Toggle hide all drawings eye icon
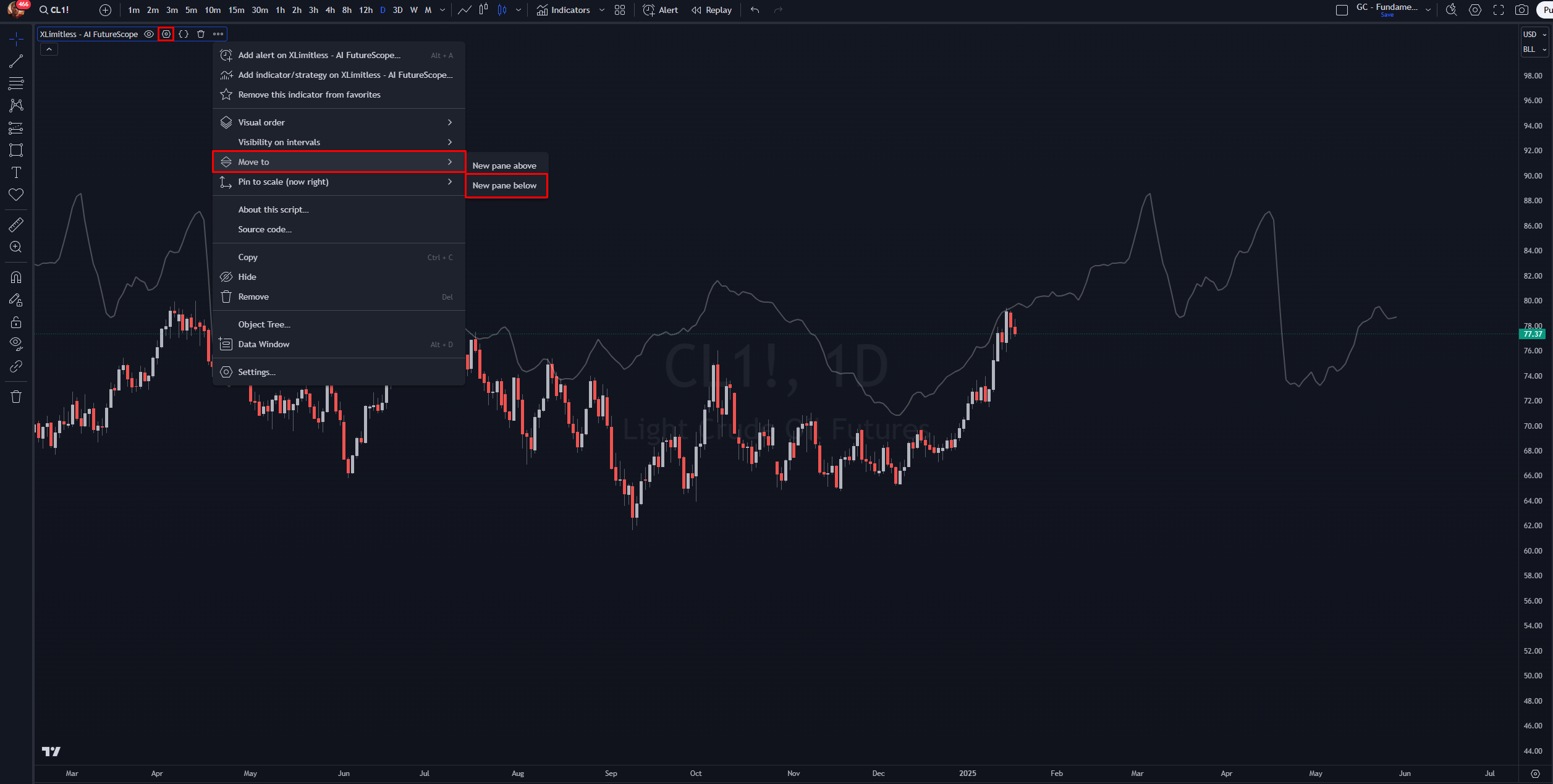The image size is (1553, 784). click(16, 344)
